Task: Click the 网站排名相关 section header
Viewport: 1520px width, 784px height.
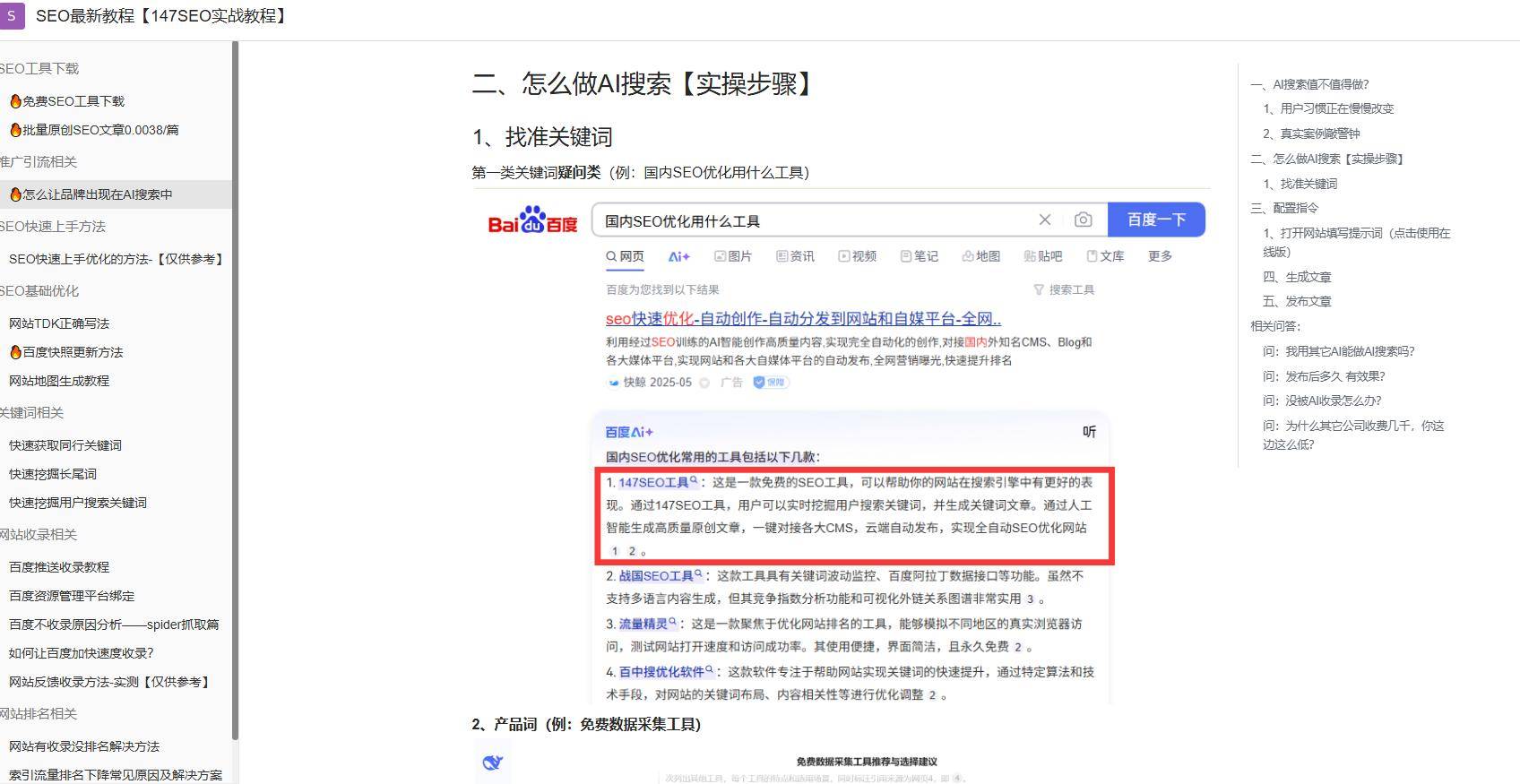Action: click(39, 714)
